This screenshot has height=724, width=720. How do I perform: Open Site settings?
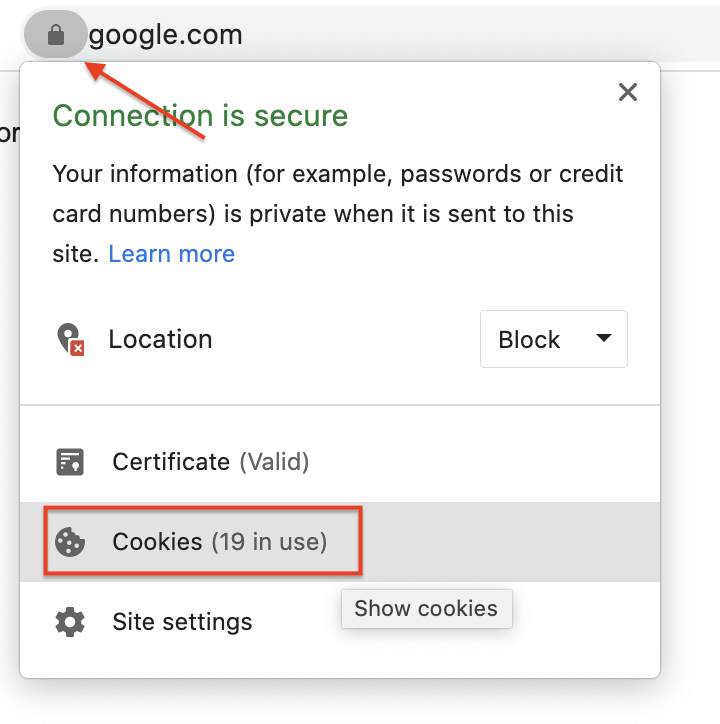182,622
